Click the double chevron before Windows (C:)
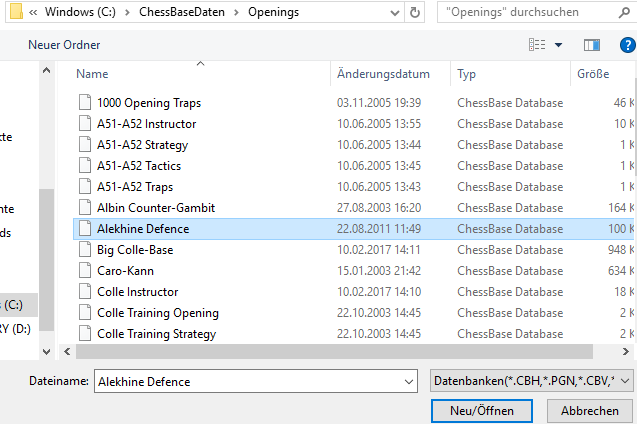The width and height of the screenshot is (637, 424). [33, 13]
